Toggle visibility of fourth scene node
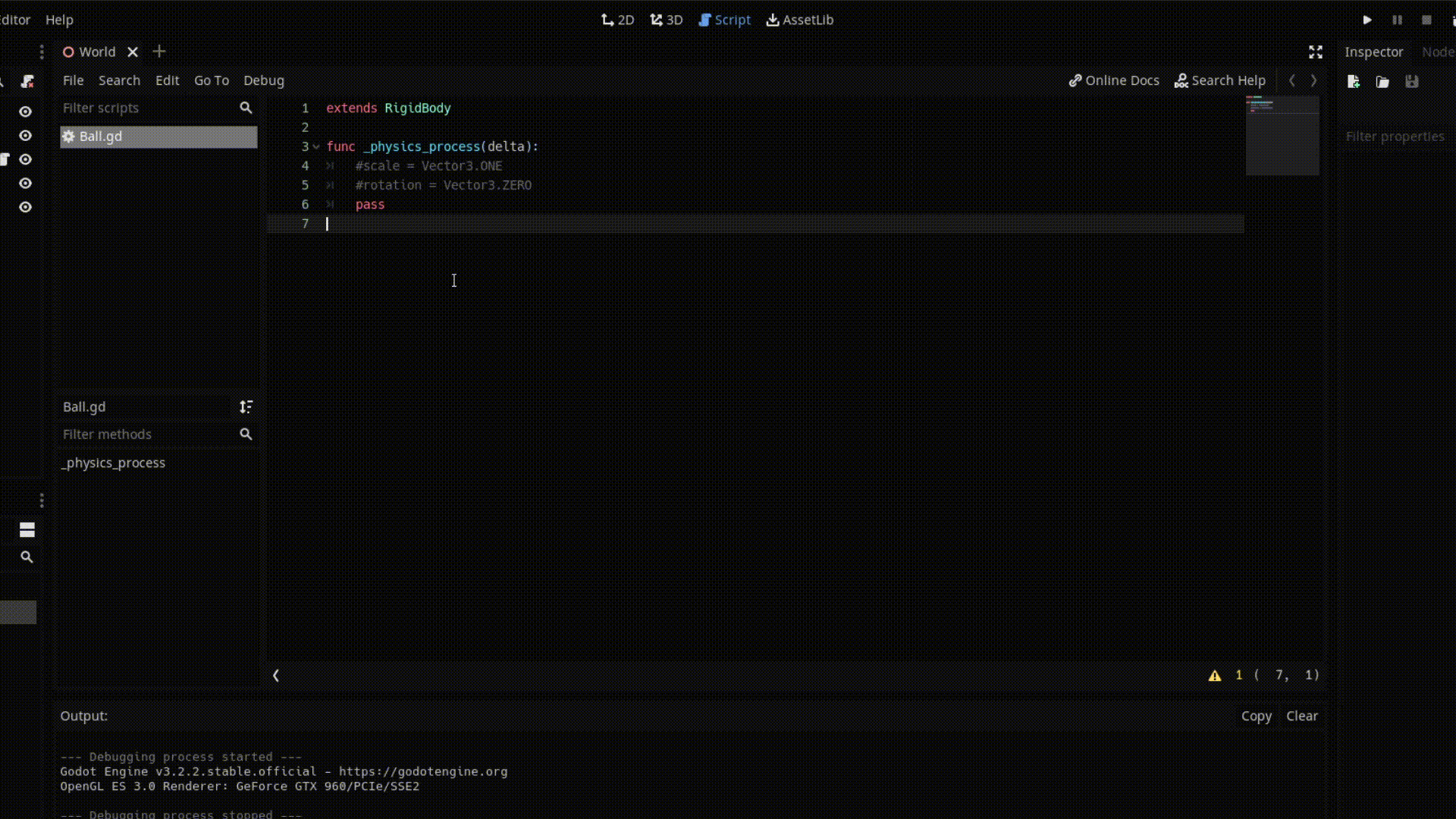Viewport: 1456px width, 819px height. (x=25, y=184)
